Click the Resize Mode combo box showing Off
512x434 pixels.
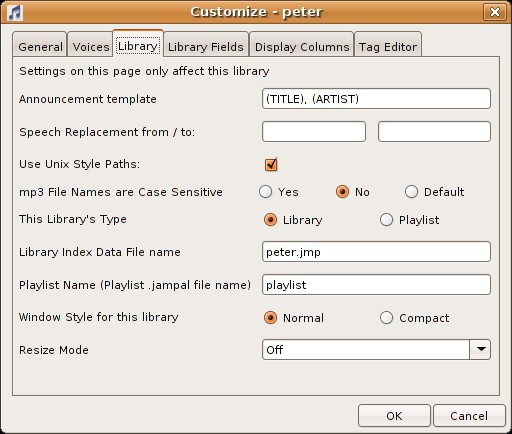click(376, 349)
